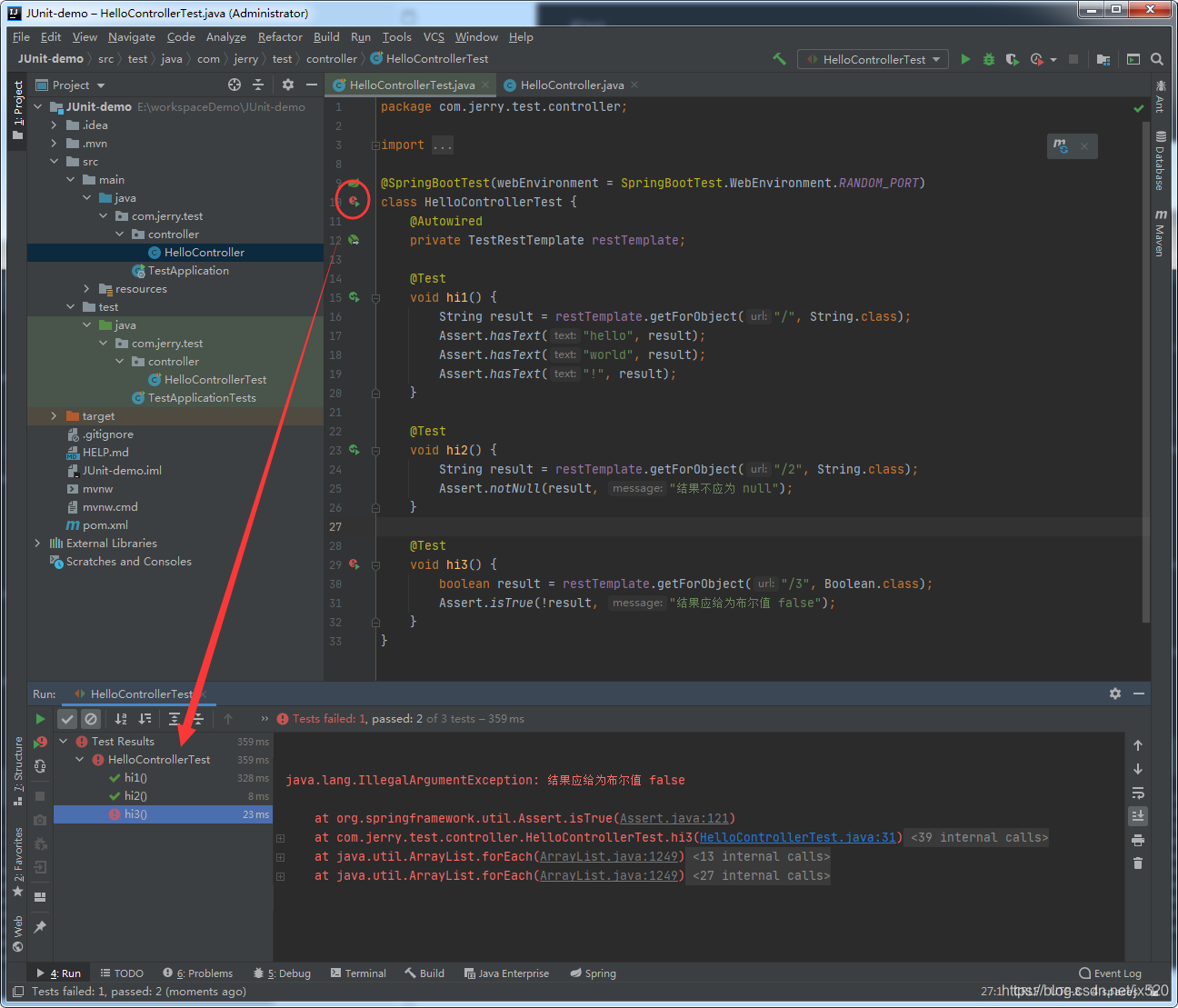1178x1008 pixels.
Task: Run HelloControllerTest with the green play button
Action: tap(965, 59)
